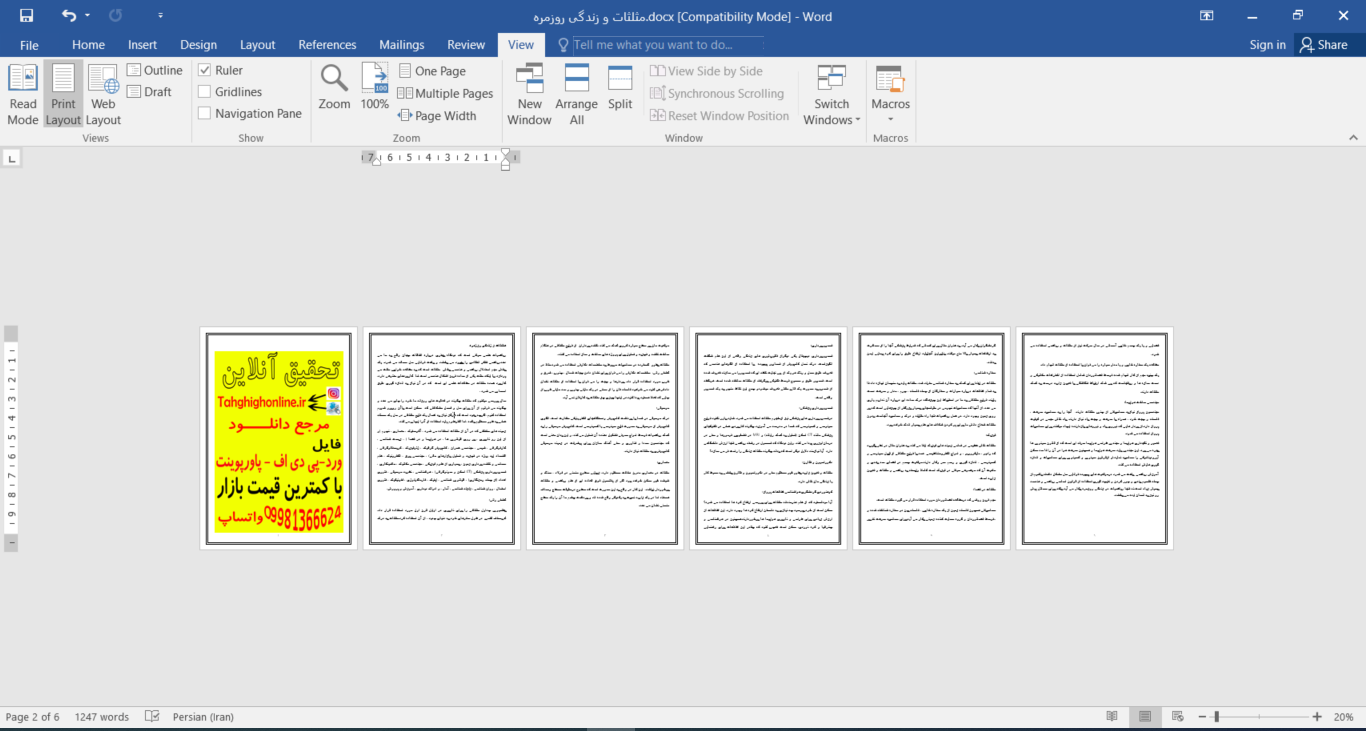Click Sign in link
This screenshot has width=1366, height=731.
(x=1268, y=45)
